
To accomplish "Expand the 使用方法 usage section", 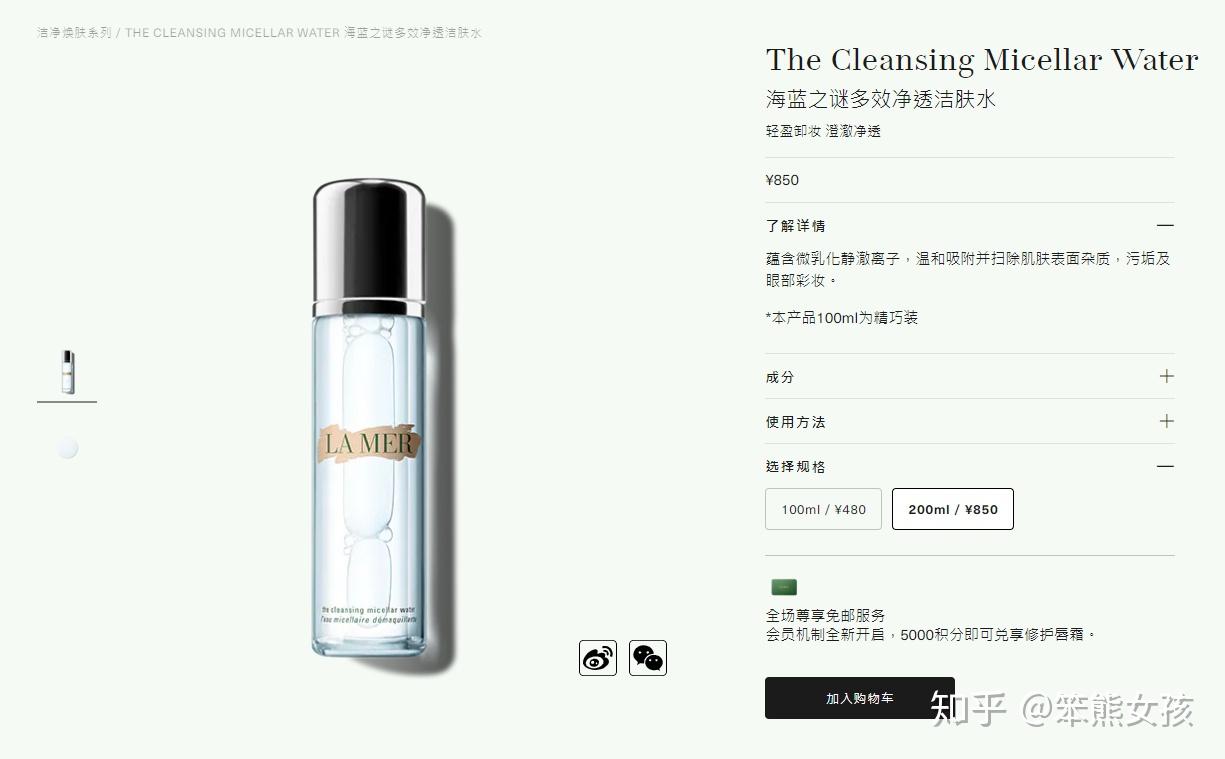I will pyautogui.click(x=970, y=422).
